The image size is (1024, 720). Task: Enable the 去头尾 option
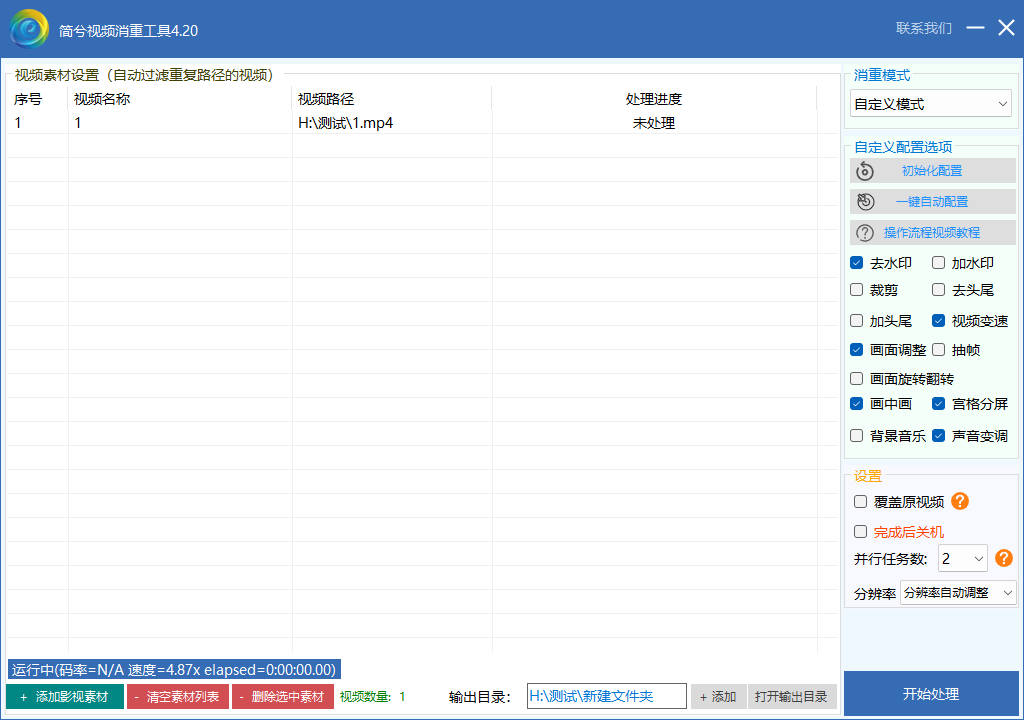938,289
